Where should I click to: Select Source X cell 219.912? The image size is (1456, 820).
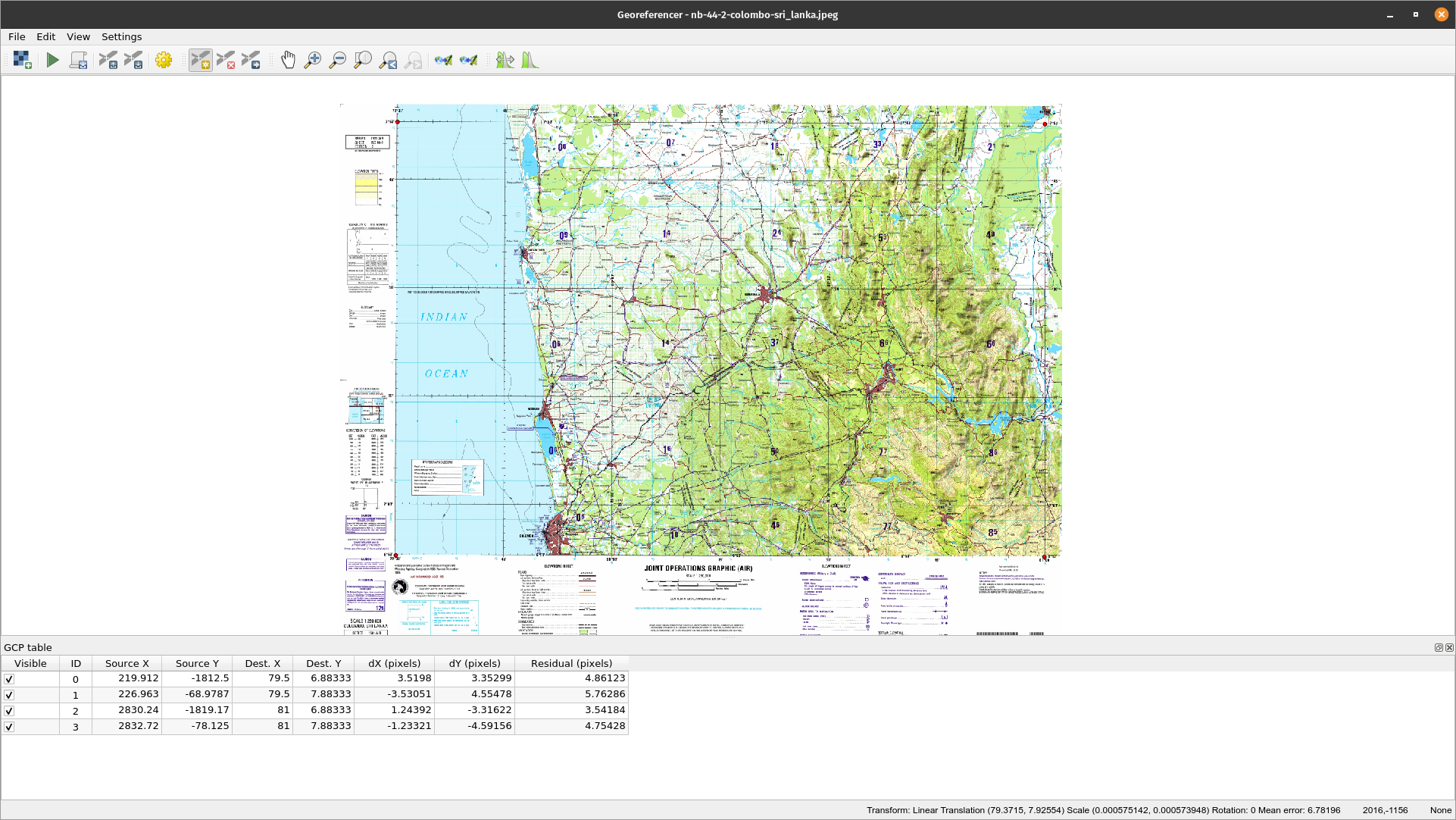click(127, 679)
